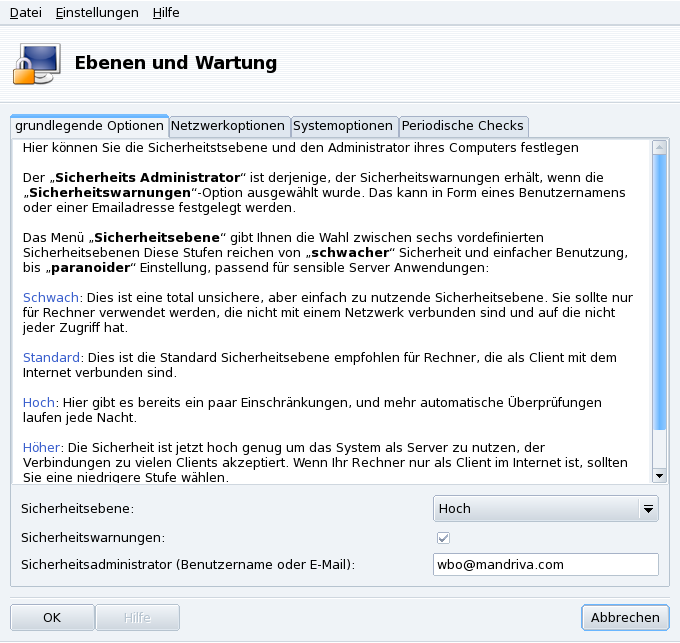680x643 pixels.
Task: Open the Datei menu
Action: pyautogui.click(x=25, y=12)
